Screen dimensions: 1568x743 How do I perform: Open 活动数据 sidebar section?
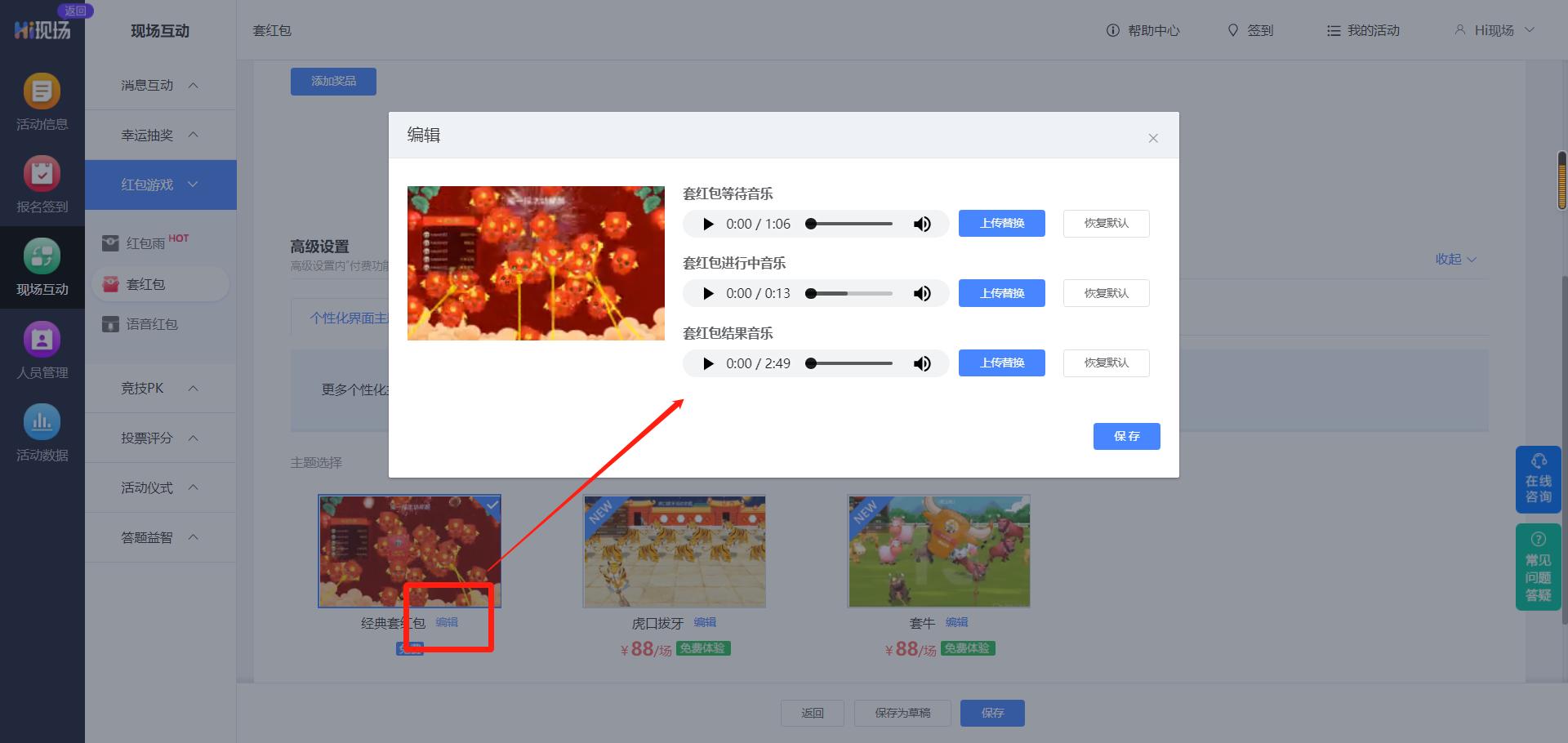(x=42, y=433)
